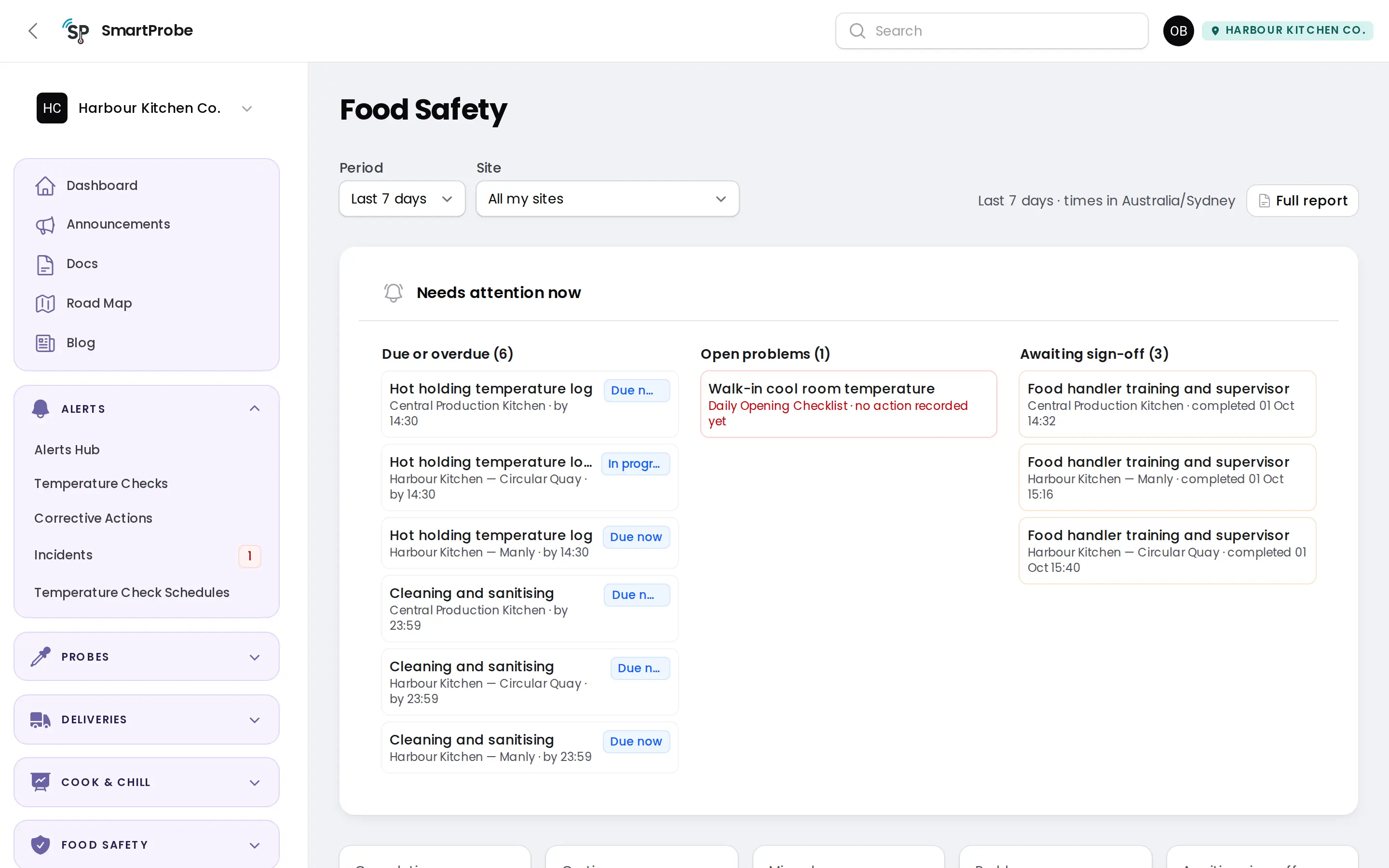Click the Needs attention now bell icon
This screenshot has width=1389, height=868.
393,293
